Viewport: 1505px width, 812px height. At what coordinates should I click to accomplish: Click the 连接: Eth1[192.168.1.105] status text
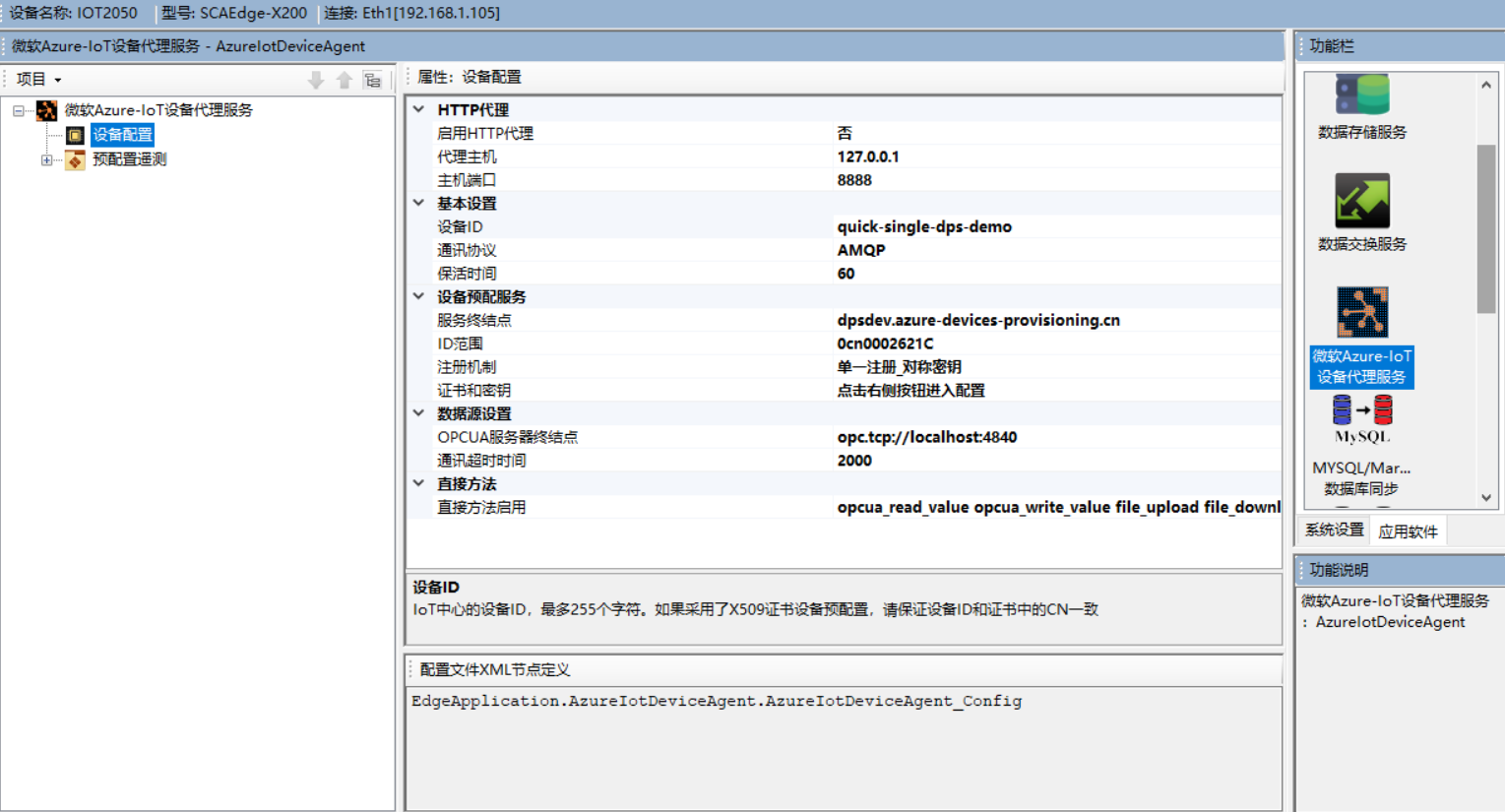tap(412, 13)
